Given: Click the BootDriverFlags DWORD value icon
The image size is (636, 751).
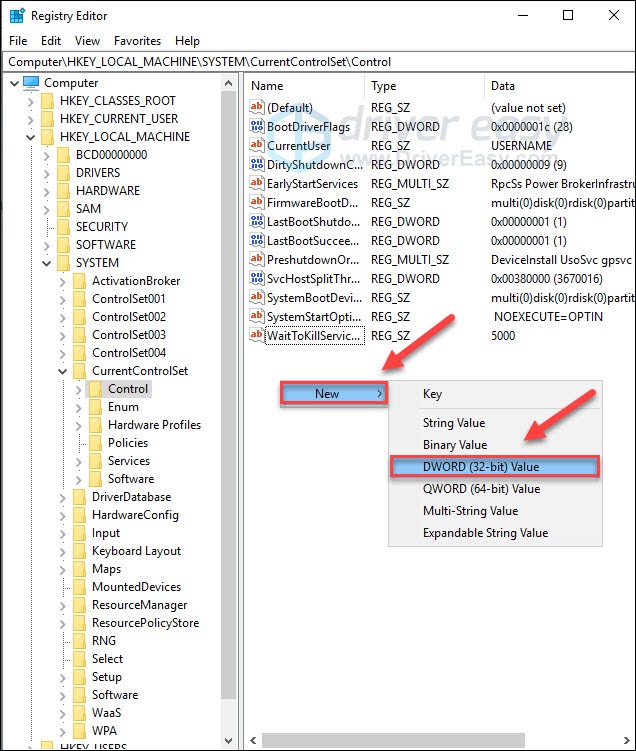Looking at the screenshot, I should point(257,127).
